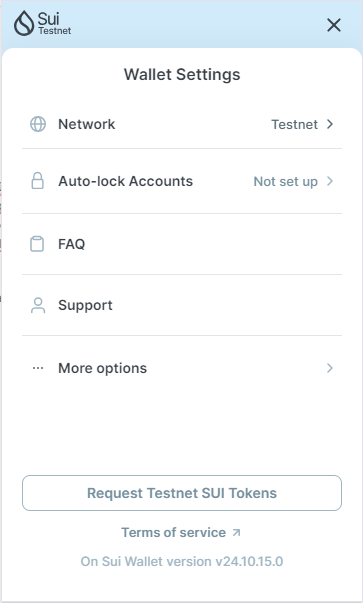Click the external link arrow after Terms of service
The image size is (363, 603).
pos(236,533)
